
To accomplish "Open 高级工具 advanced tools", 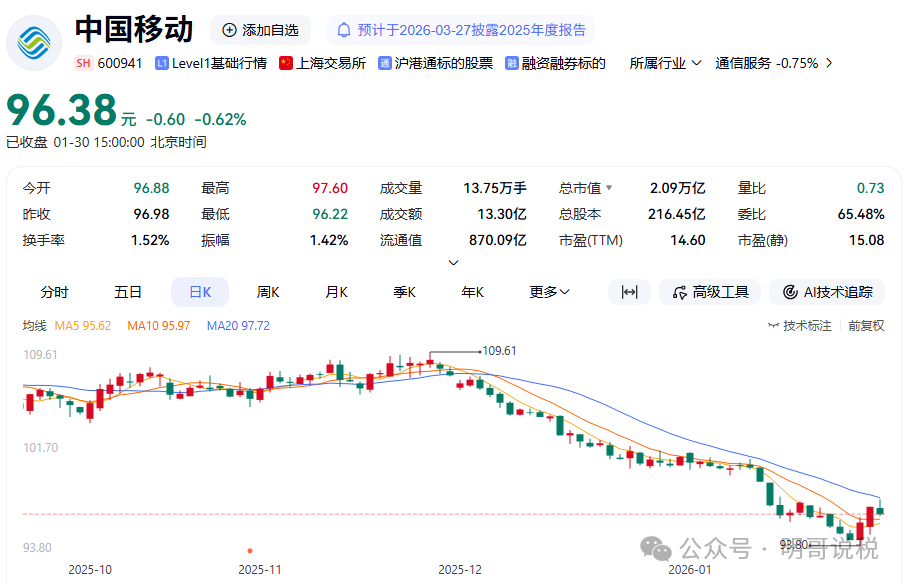I will (x=711, y=292).
